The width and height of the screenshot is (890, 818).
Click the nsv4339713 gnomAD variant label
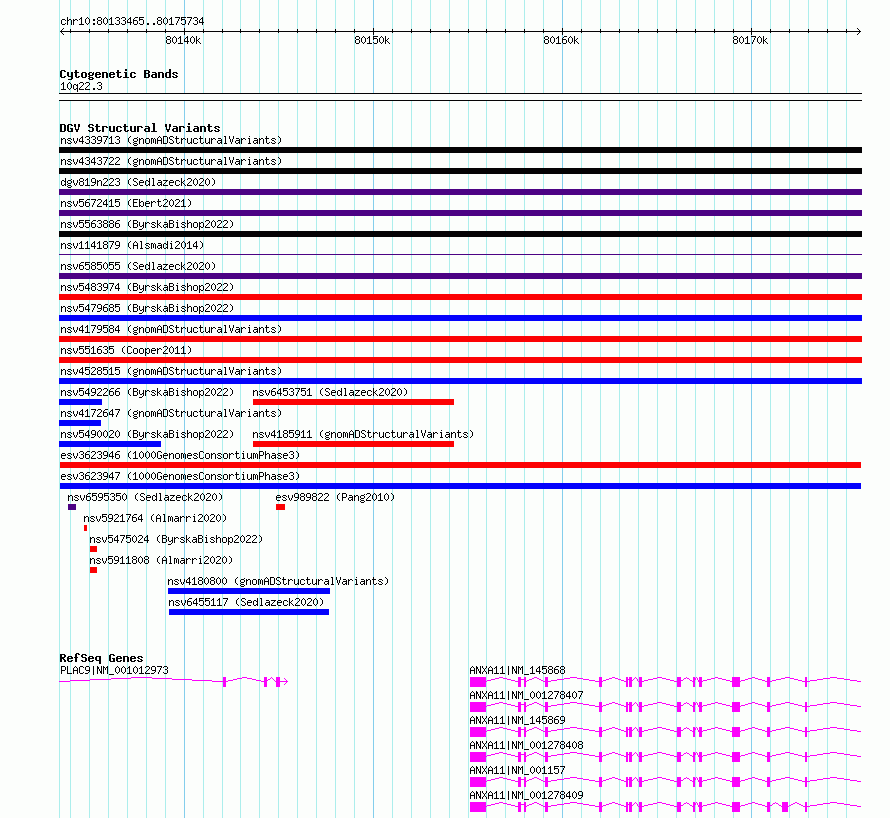pos(171,140)
